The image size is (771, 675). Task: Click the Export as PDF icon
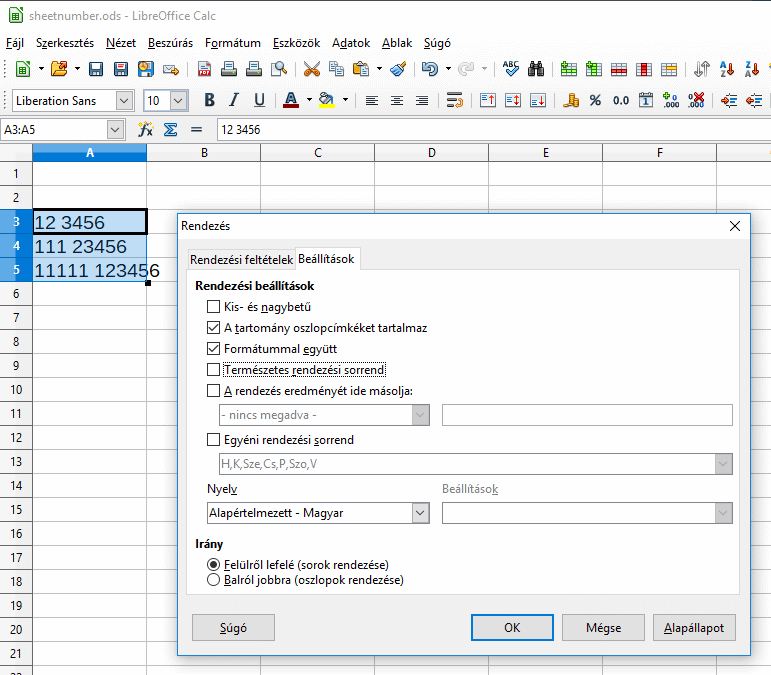pyautogui.click(x=204, y=69)
